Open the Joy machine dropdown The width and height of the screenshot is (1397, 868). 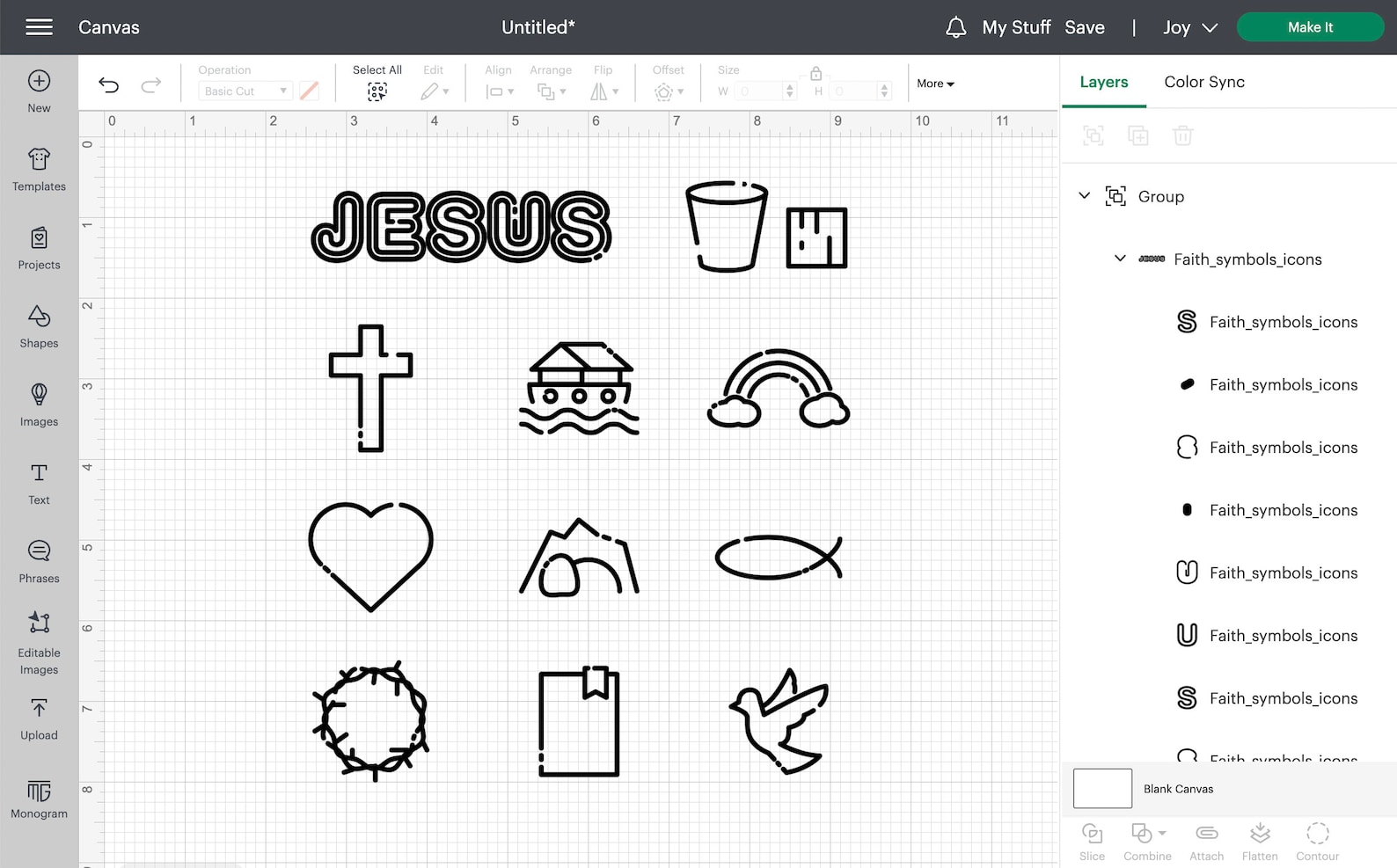tap(1190, 27)
